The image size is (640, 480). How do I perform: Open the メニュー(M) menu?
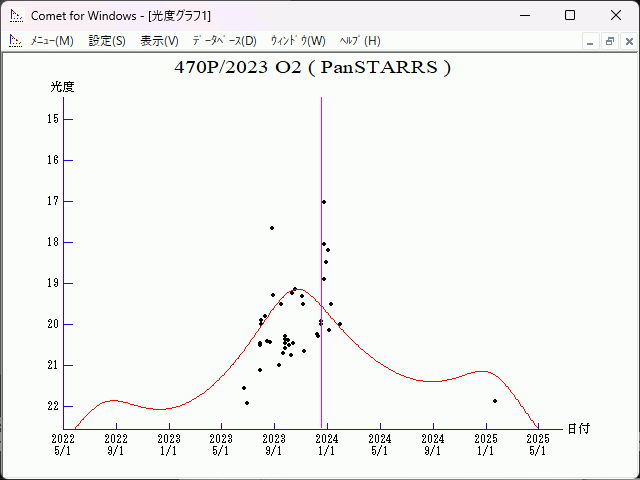pos(52,41)
